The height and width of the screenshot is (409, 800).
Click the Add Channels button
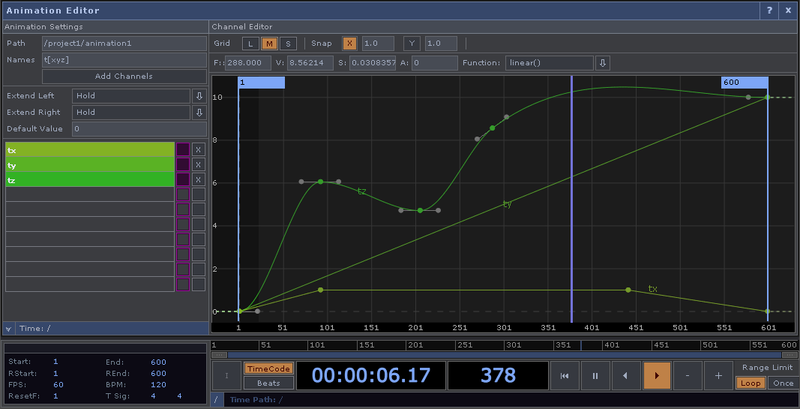click(x=124, y=76)
